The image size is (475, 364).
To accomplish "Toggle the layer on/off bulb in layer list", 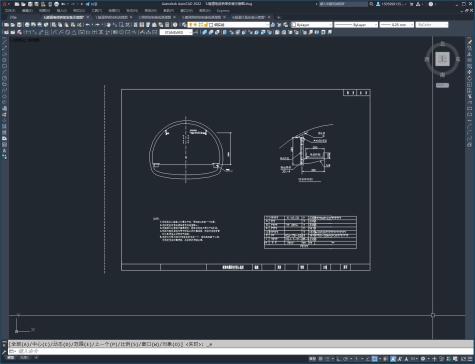I will click(x=191, y=25).
